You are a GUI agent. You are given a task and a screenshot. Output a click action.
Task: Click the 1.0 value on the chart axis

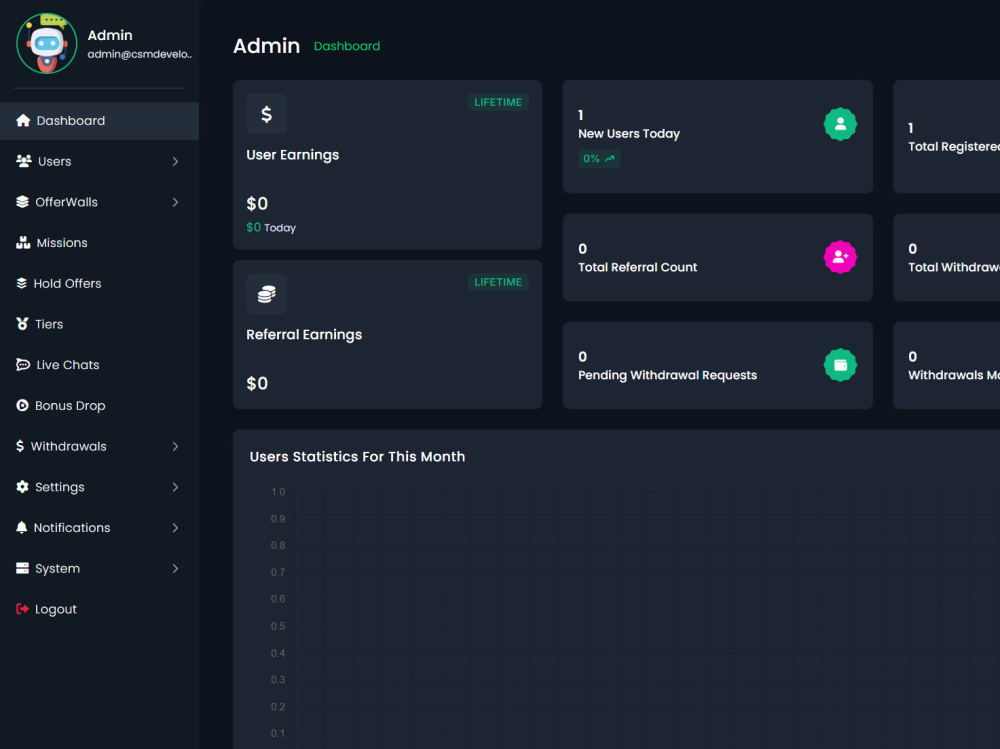click(x=278, y=492)
